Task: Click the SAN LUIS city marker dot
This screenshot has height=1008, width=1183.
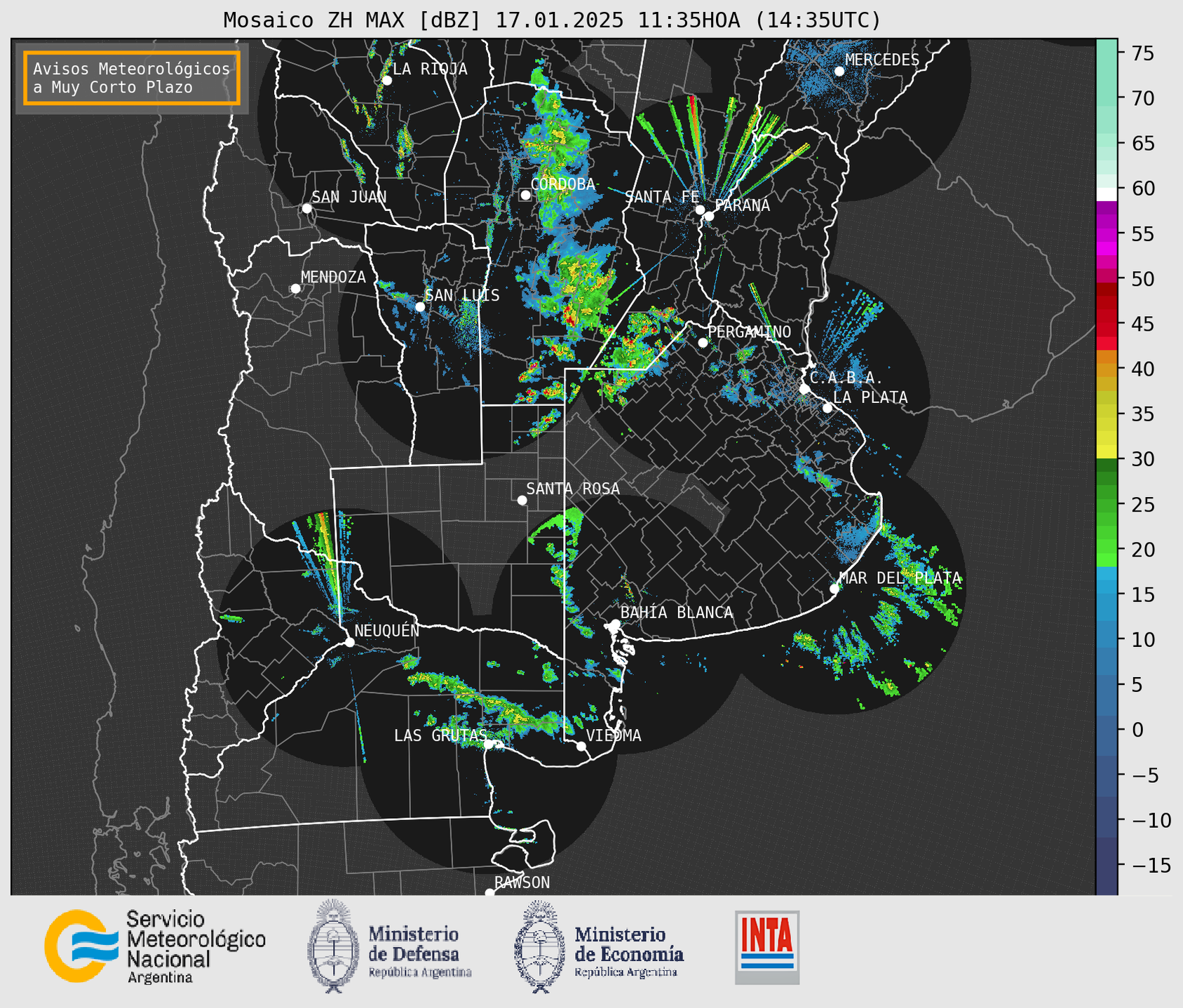Action: click(x=420, y=307)
